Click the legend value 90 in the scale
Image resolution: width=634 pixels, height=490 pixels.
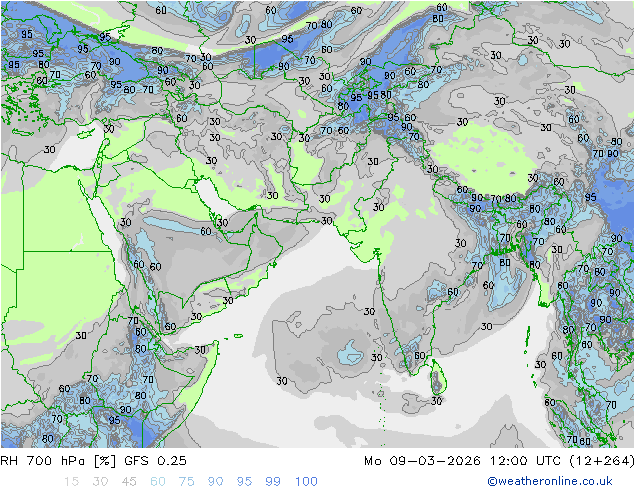(x=215, y=482)
